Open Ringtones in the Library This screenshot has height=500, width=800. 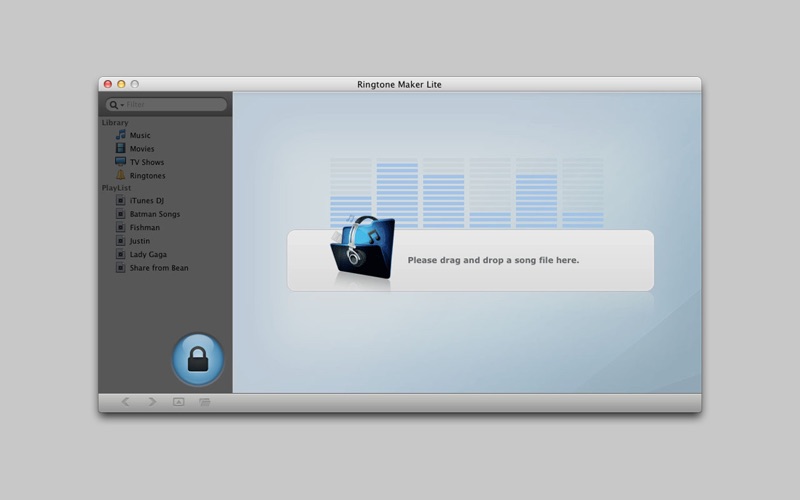(147, 176)
